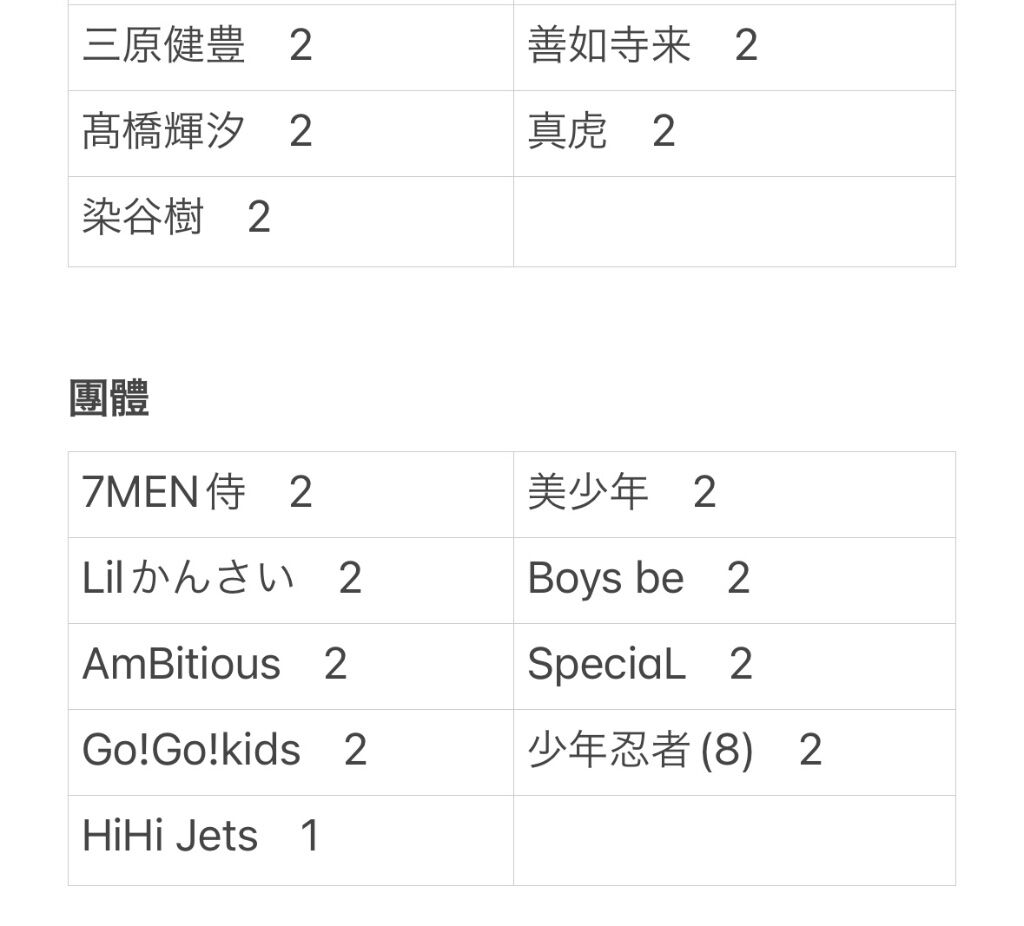Click the 少年忍者 (8) cell
Screen dimensions: 1024x926
click(x=735, y=752)
